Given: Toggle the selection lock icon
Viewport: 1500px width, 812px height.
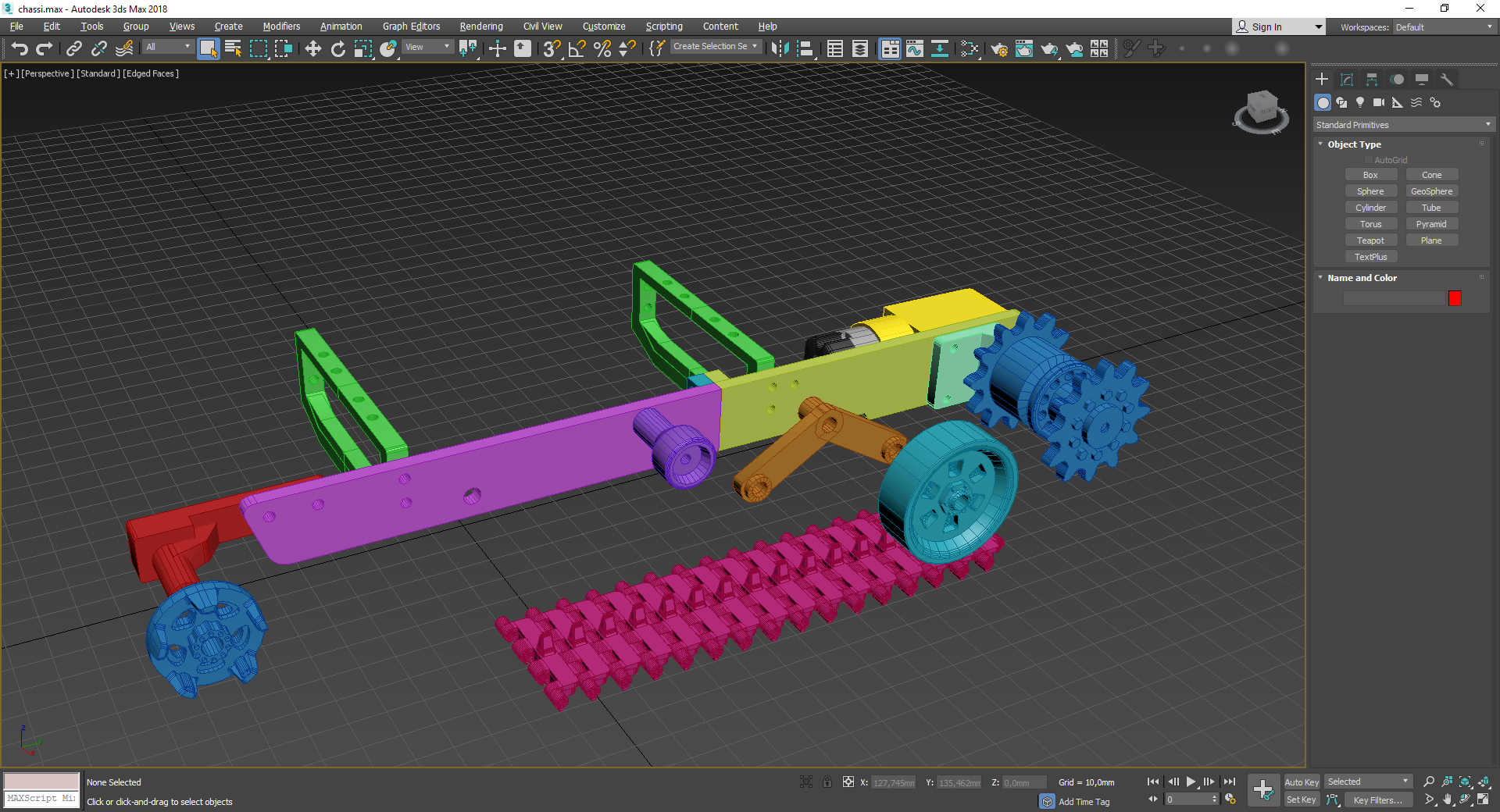Looking at the screenshot, I should coord(827,782).
